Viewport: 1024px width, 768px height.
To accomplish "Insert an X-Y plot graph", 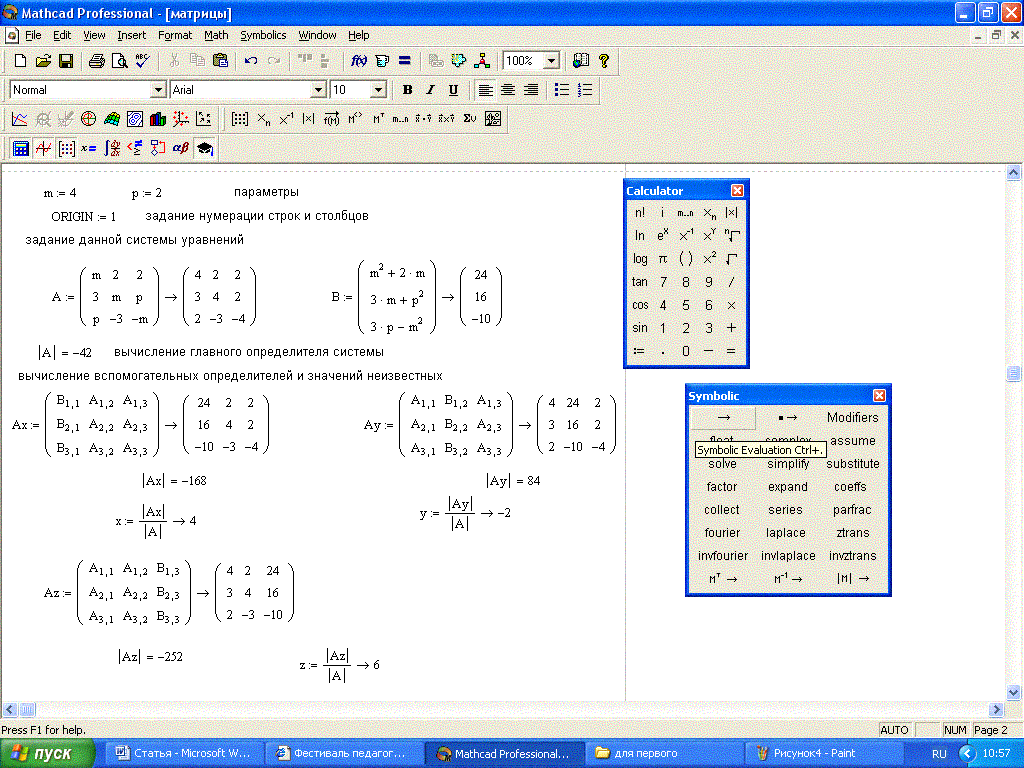I will [20, 119].
